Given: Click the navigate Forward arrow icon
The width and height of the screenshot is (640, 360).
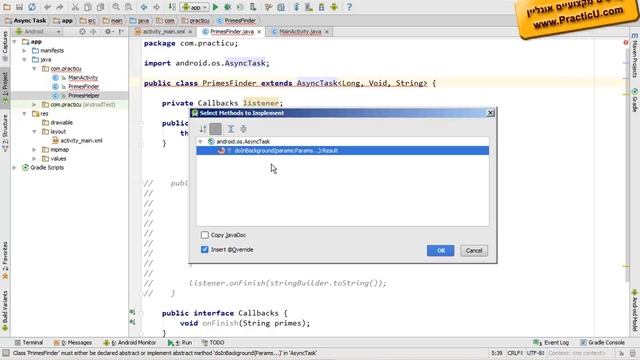Looking at the screenshot, I should tap(156, 7).
